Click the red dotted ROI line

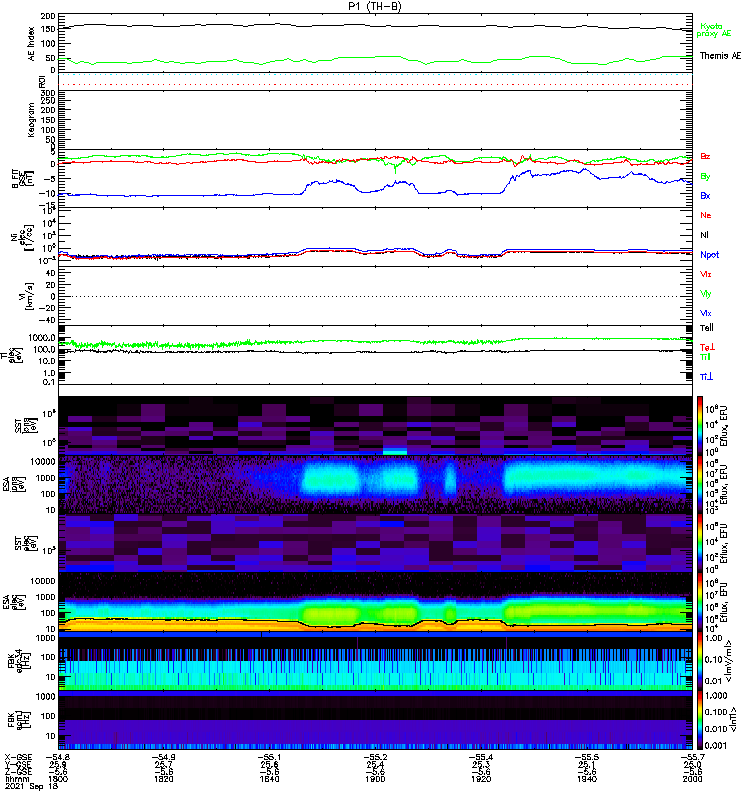376,84
